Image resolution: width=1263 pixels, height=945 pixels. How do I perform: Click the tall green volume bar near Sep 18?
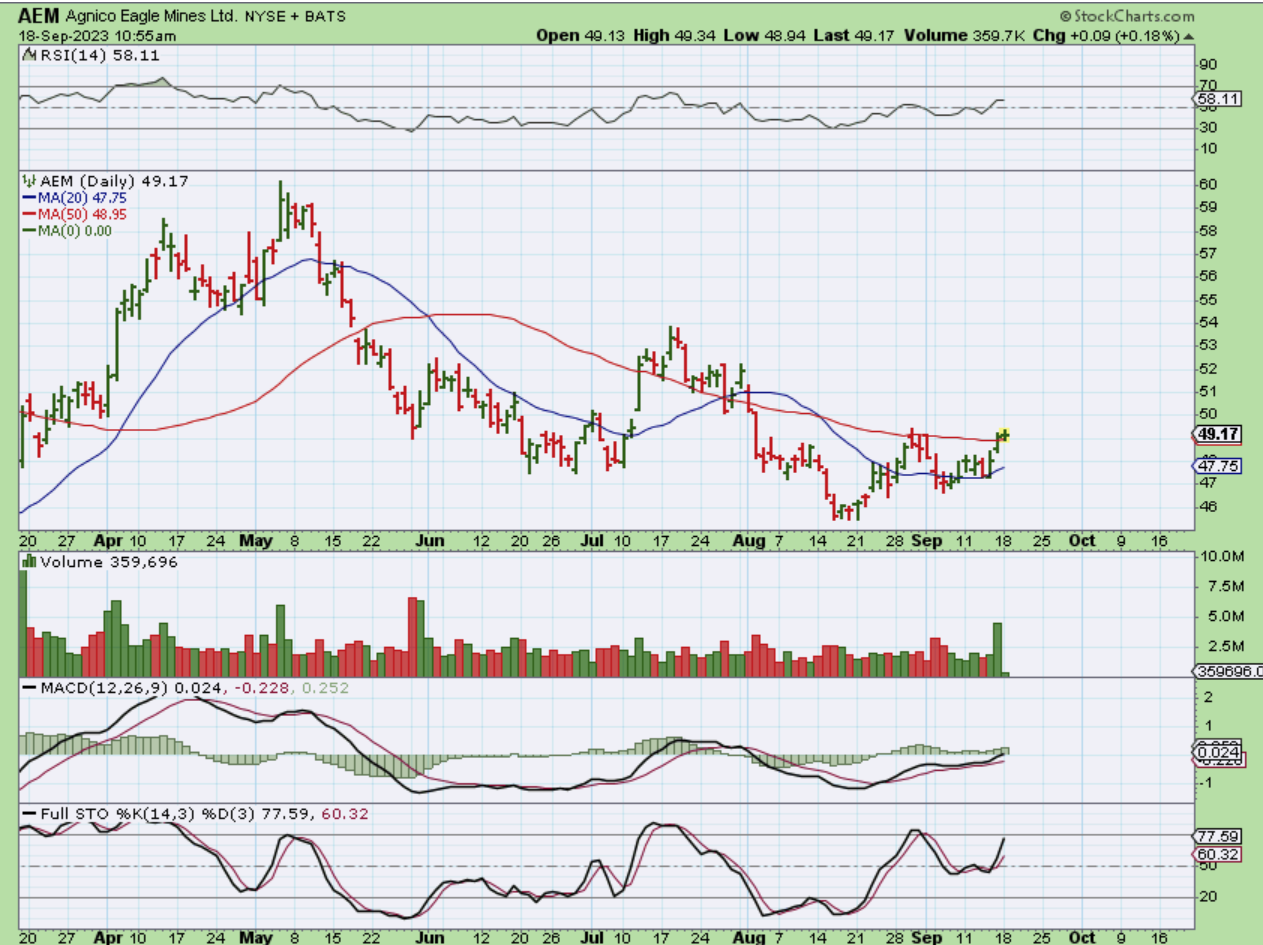click(996, 650)
